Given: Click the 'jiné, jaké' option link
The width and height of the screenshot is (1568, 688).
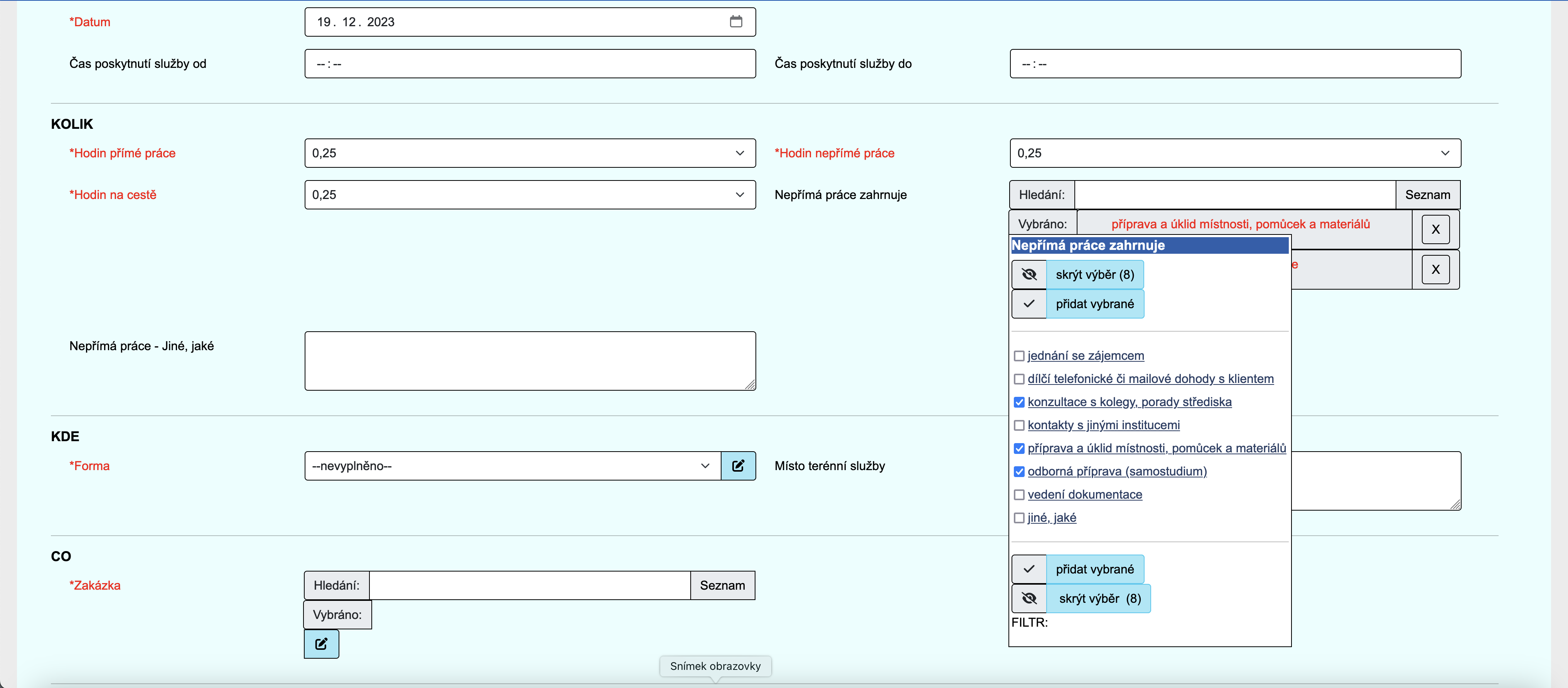Looking at the screenshot, I should [x=1051, y=518].
